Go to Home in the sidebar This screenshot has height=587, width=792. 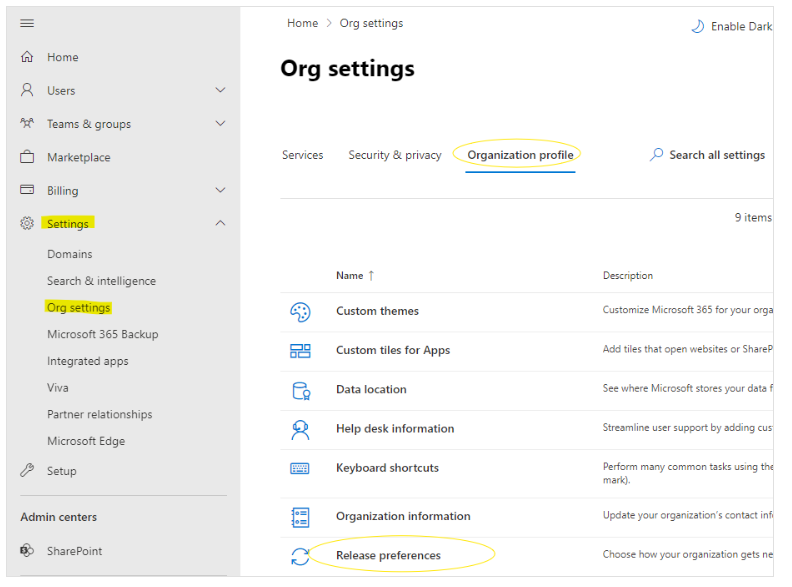63,57
